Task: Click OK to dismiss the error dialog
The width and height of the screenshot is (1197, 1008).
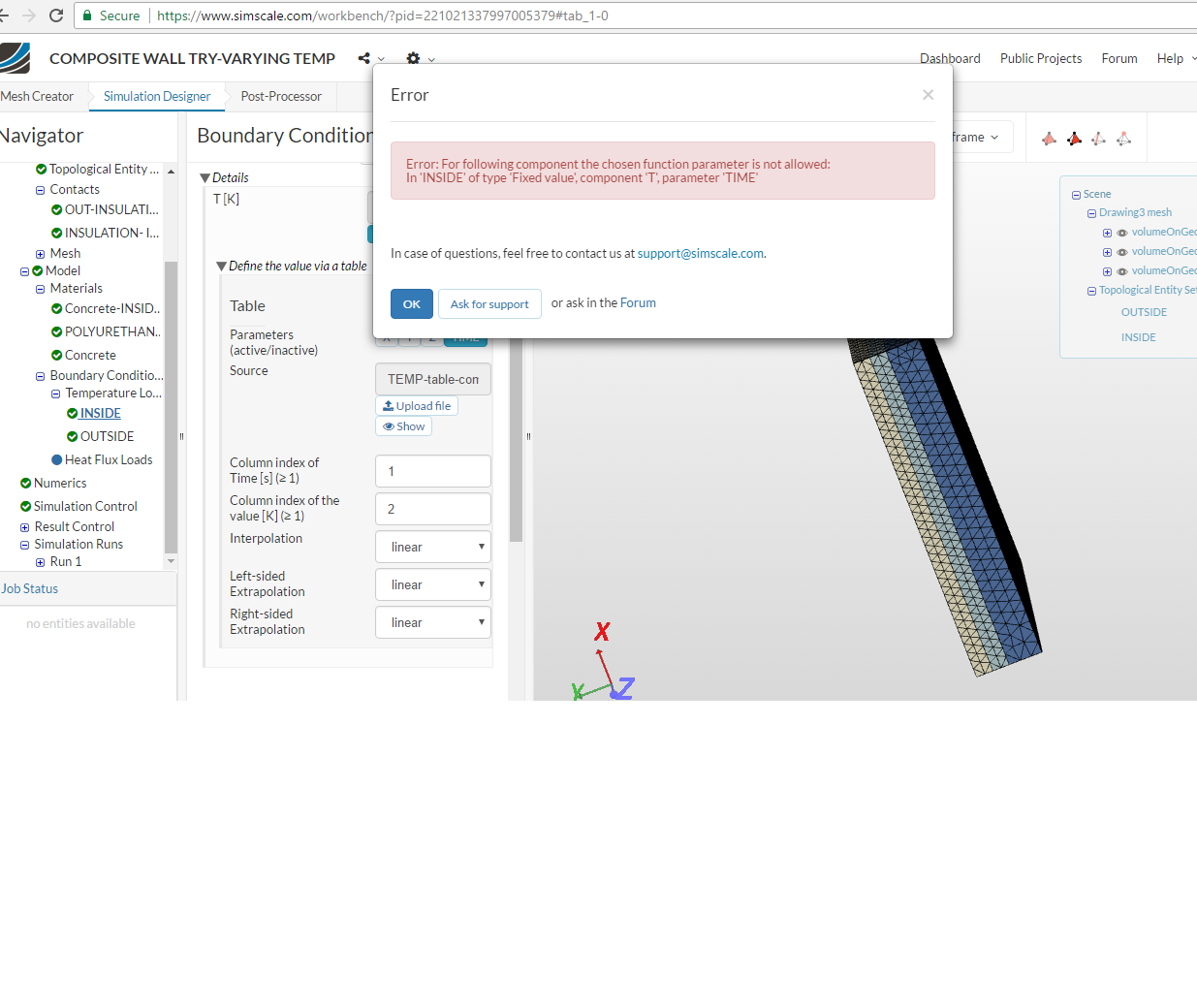Action: [x=411, y=303]
